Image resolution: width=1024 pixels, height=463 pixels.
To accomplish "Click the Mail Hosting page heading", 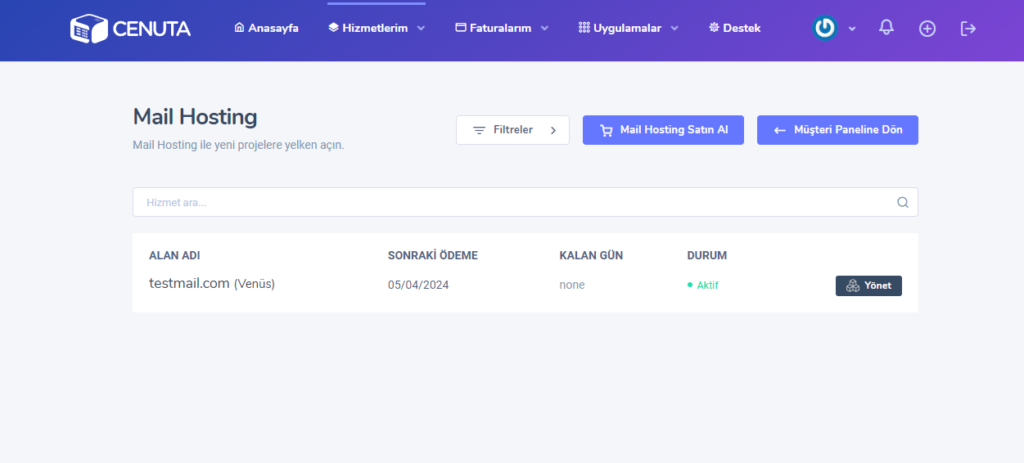I will tap(195, 118).
